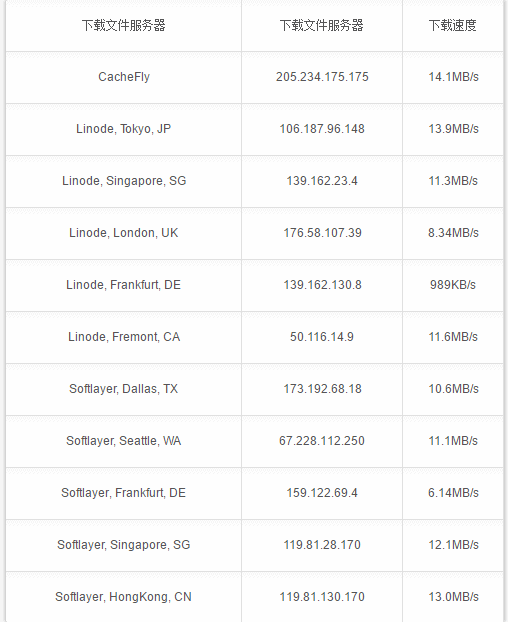
Task: Click the CacheFly server name cell
Action: 124,77
